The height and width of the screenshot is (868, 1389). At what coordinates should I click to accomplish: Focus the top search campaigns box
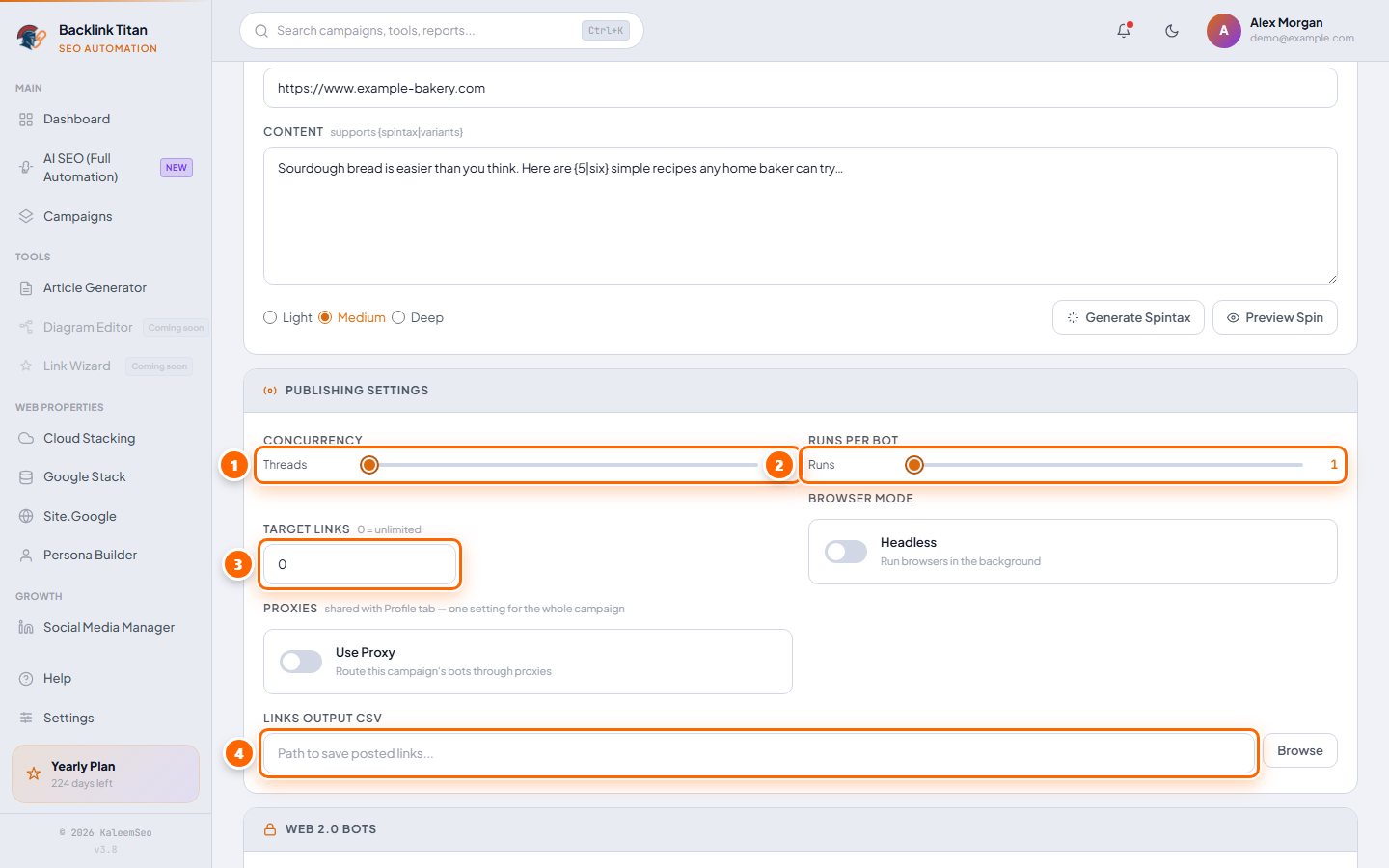[x=442, y=31]
